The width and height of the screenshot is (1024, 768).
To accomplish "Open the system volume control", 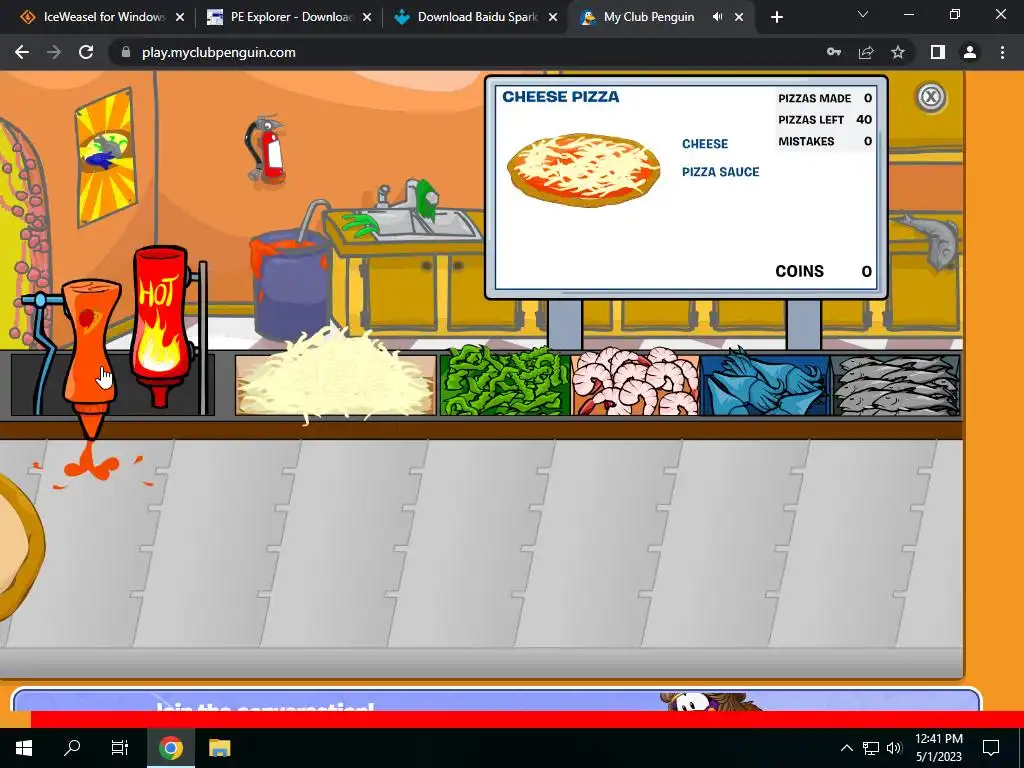I will point(894,748).
